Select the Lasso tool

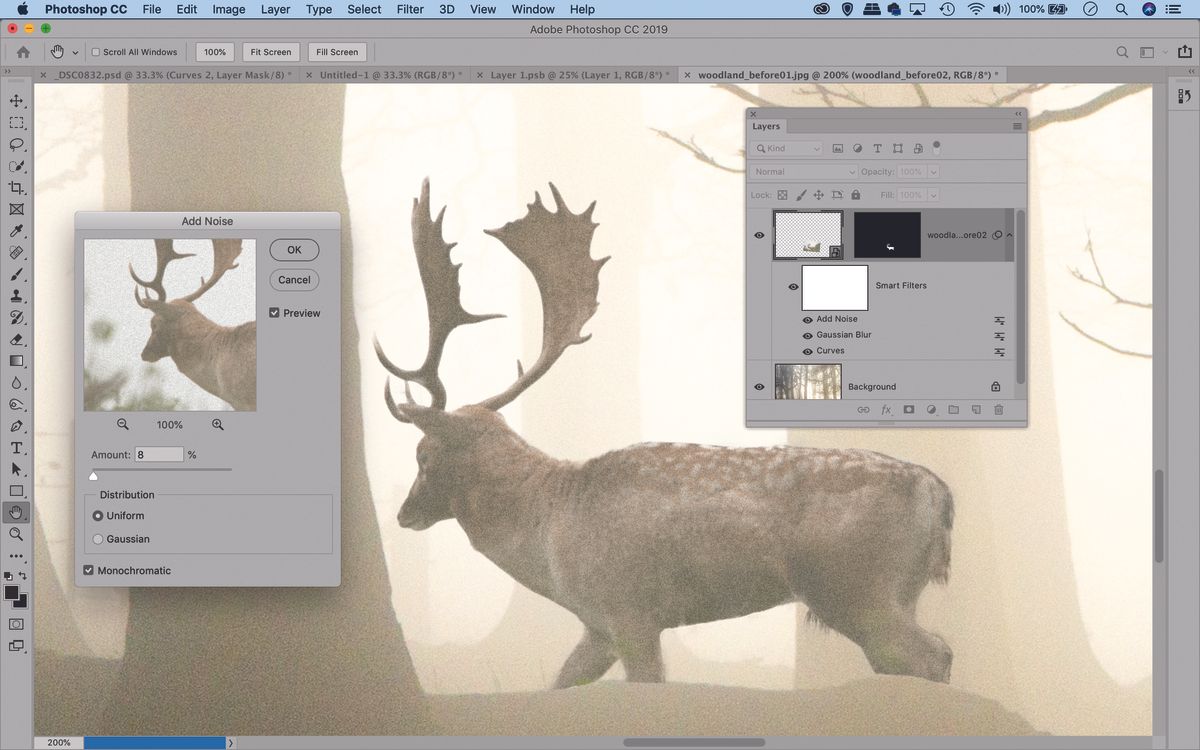(x=15, y=144)
